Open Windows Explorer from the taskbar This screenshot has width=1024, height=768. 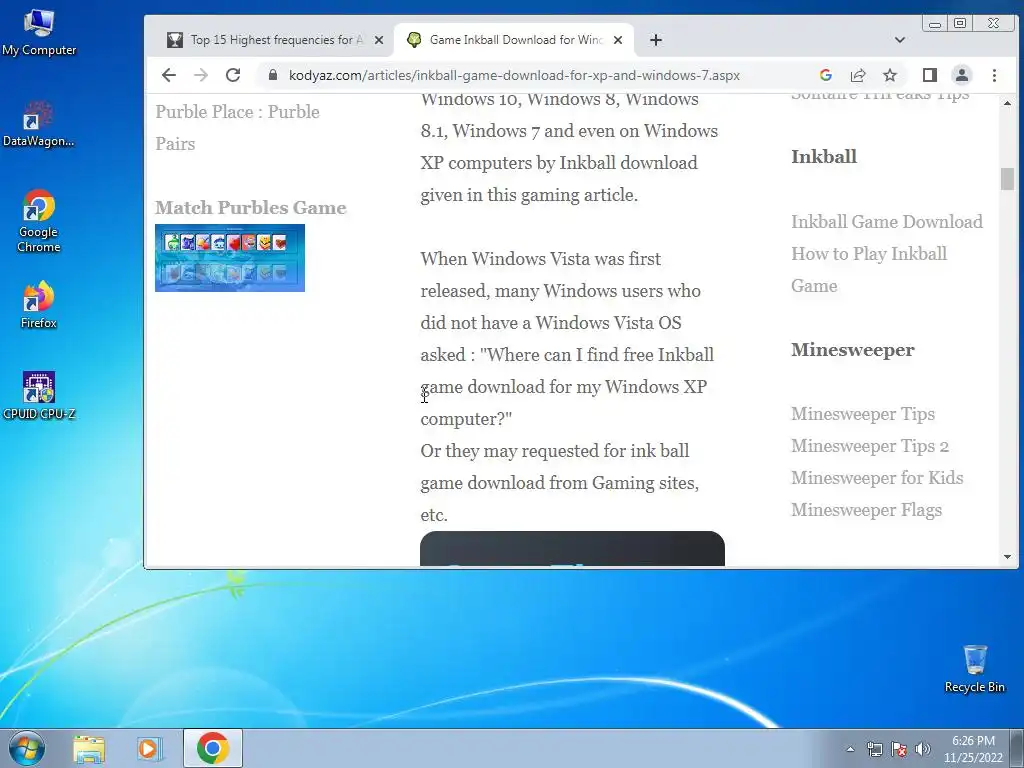pyautogui.click(x=89, y=749)
